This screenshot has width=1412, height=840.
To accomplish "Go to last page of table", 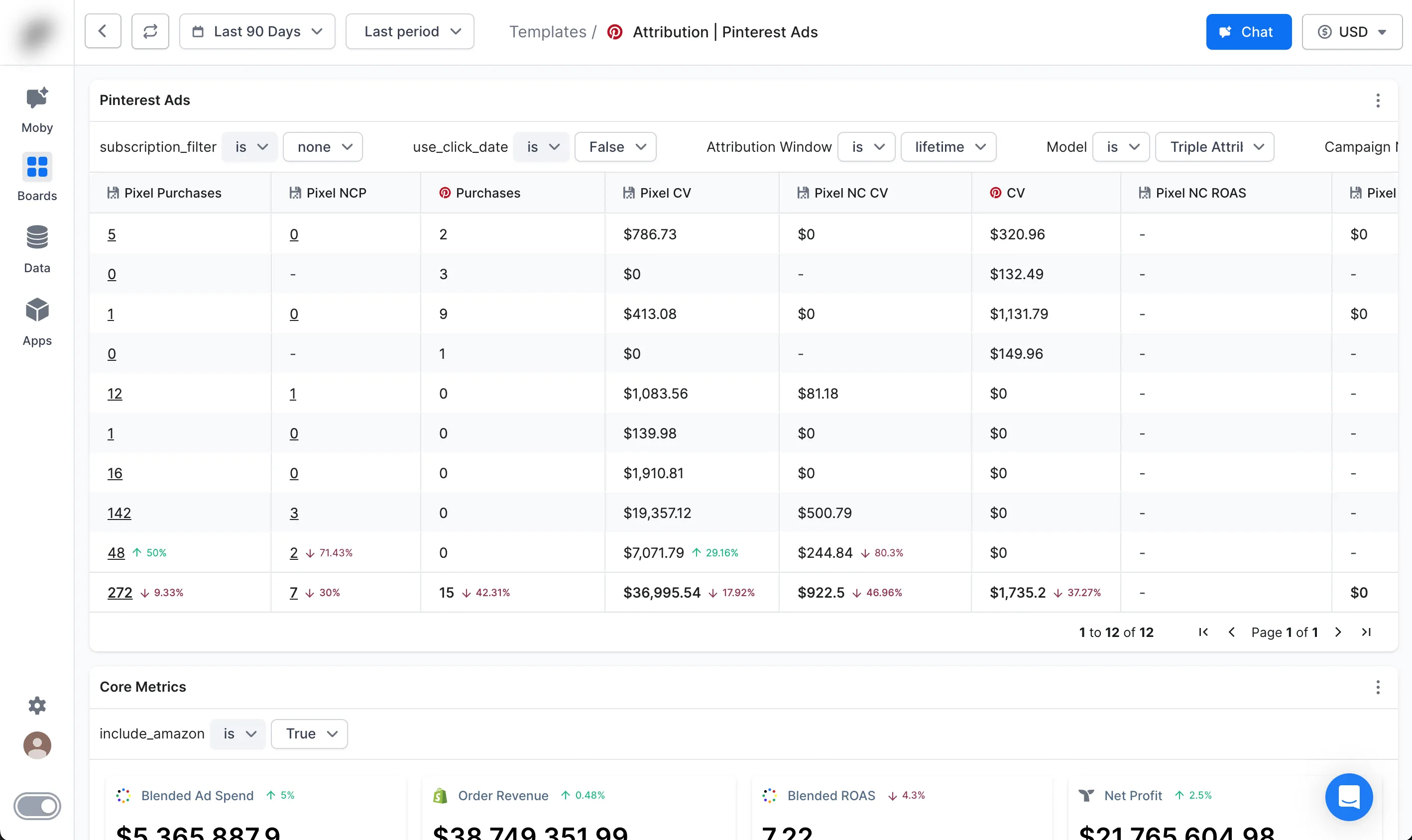I will 1366,632.
